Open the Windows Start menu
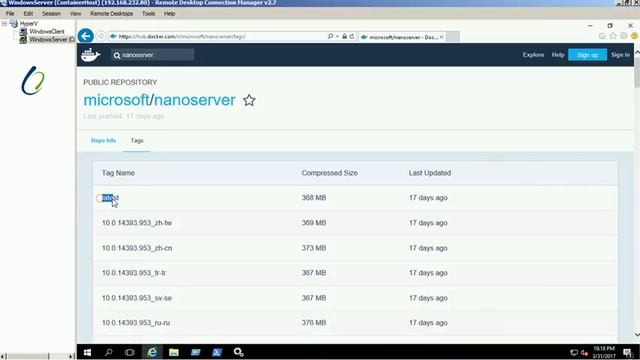 (87, 352)
